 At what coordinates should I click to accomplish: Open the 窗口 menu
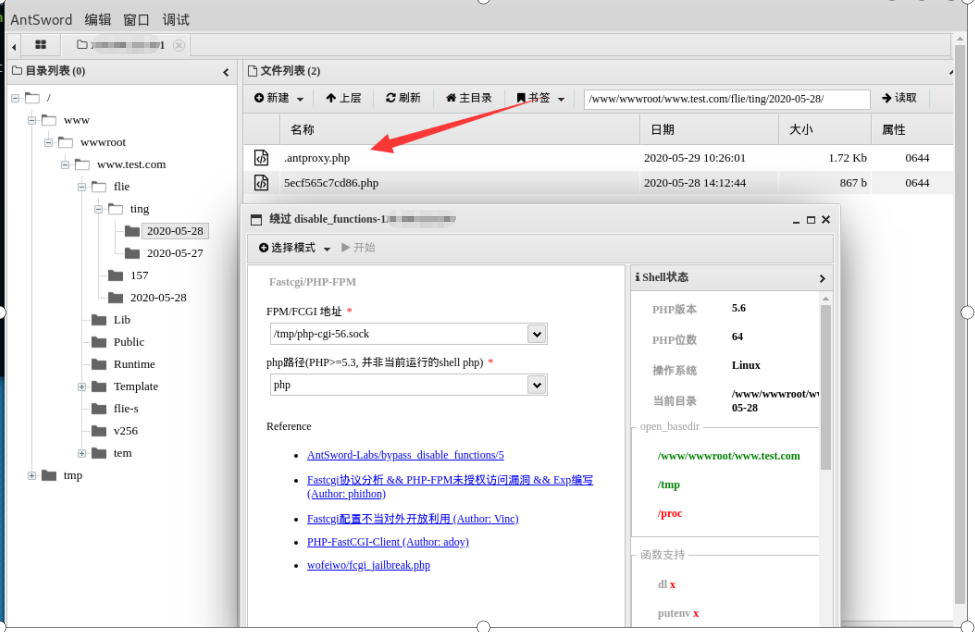134,19
